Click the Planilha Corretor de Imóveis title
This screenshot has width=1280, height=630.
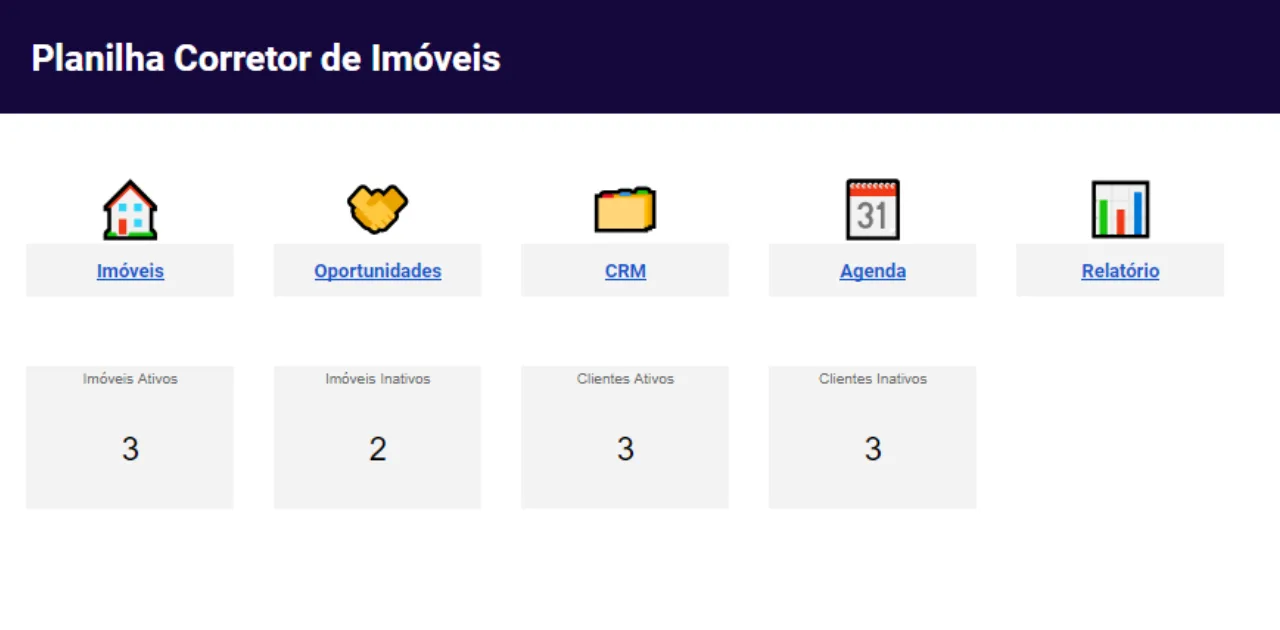pos(265,58)
